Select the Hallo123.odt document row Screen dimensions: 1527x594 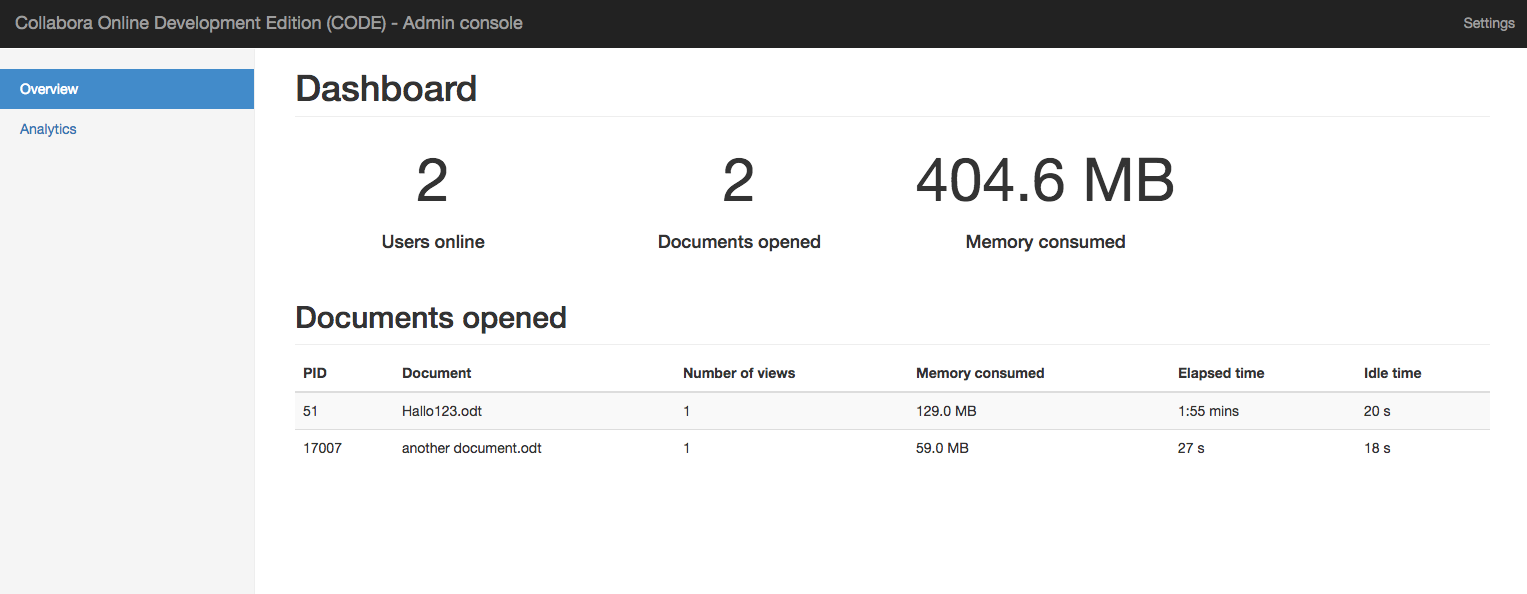[892, 411]
